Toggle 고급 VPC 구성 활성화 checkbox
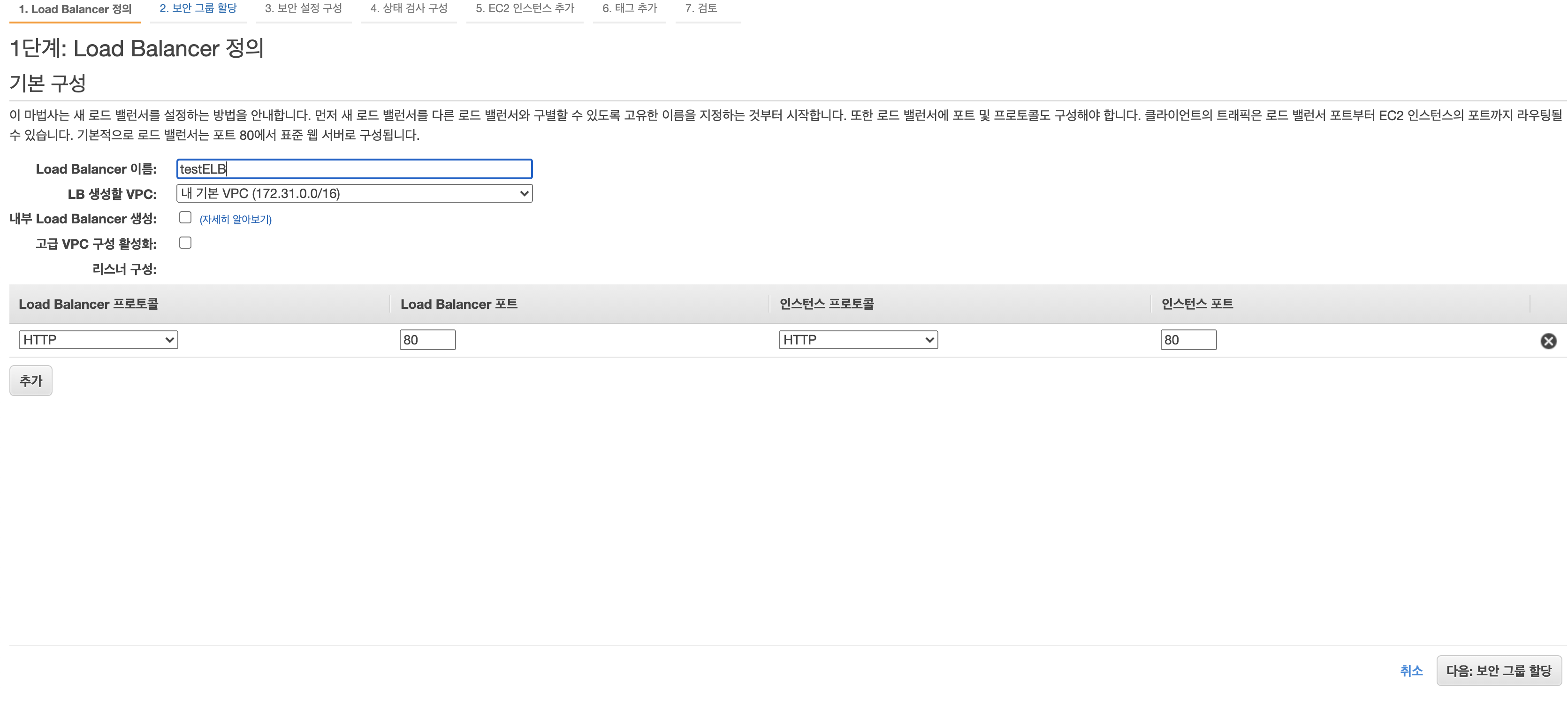 tap(185, 243)
